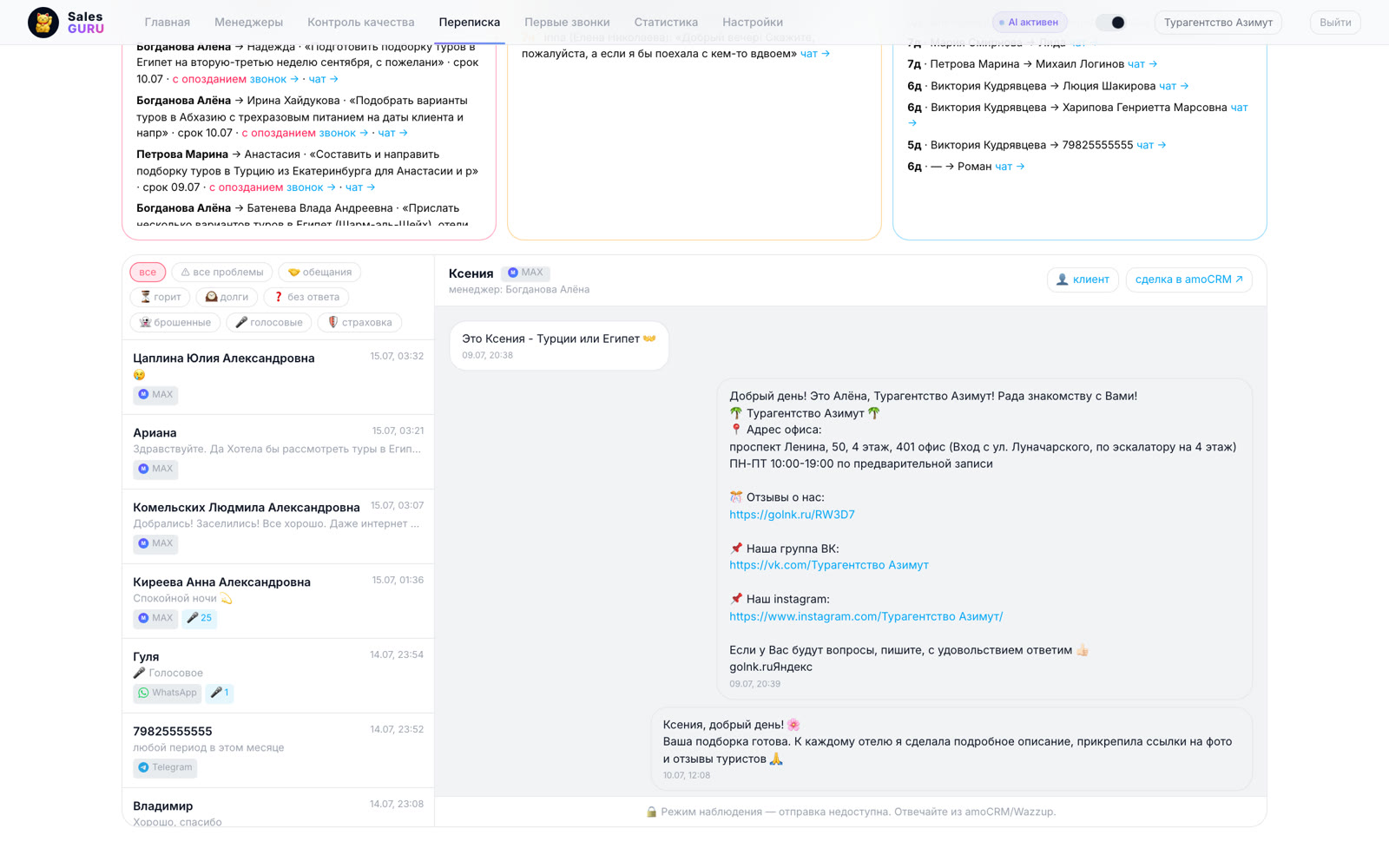Screen dimensions: 1389x868
Task: Filter chats by долги
Action: [227, 297]
